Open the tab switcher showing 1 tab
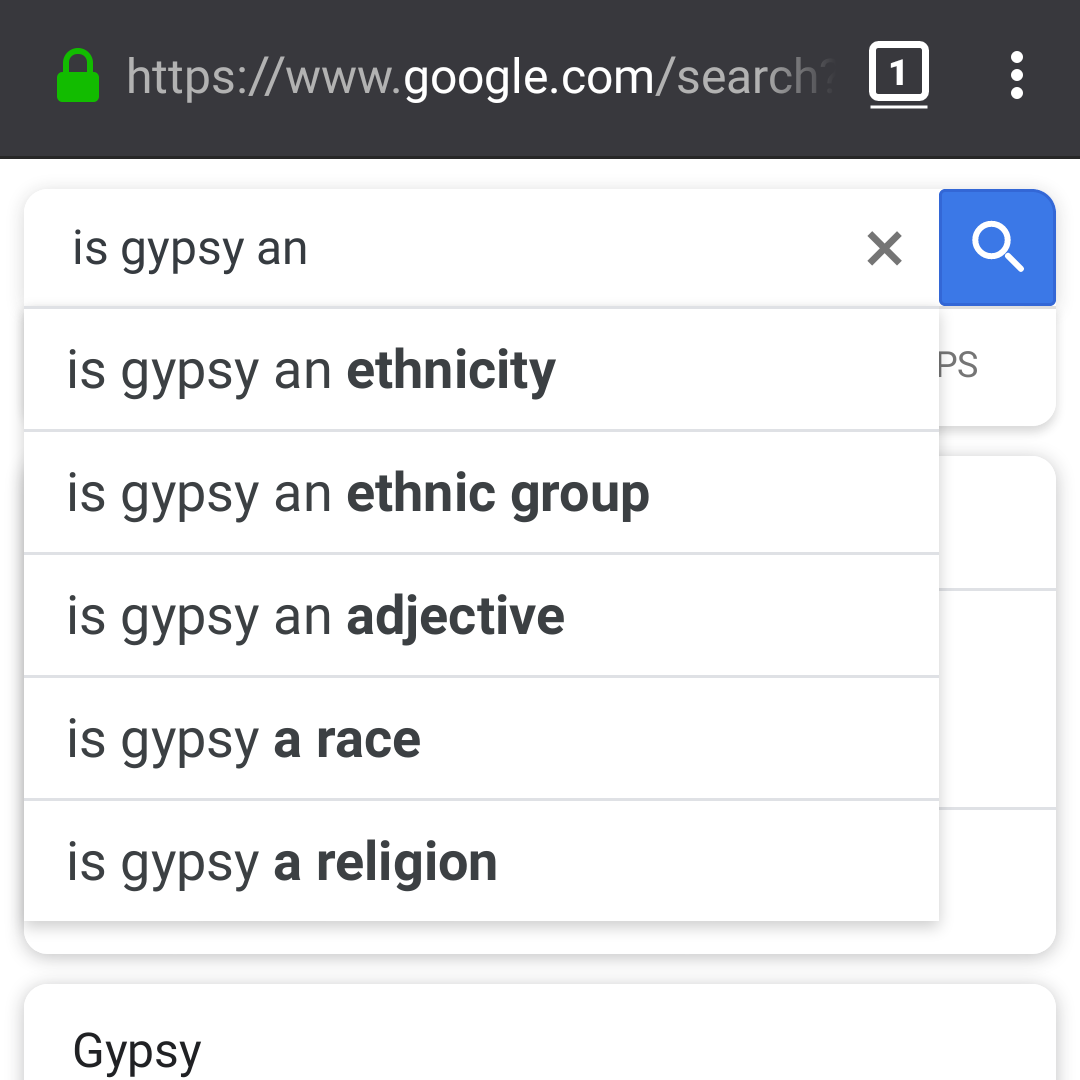The width and height of the screenshot is (1080, 1080). [x=898, y=75]
